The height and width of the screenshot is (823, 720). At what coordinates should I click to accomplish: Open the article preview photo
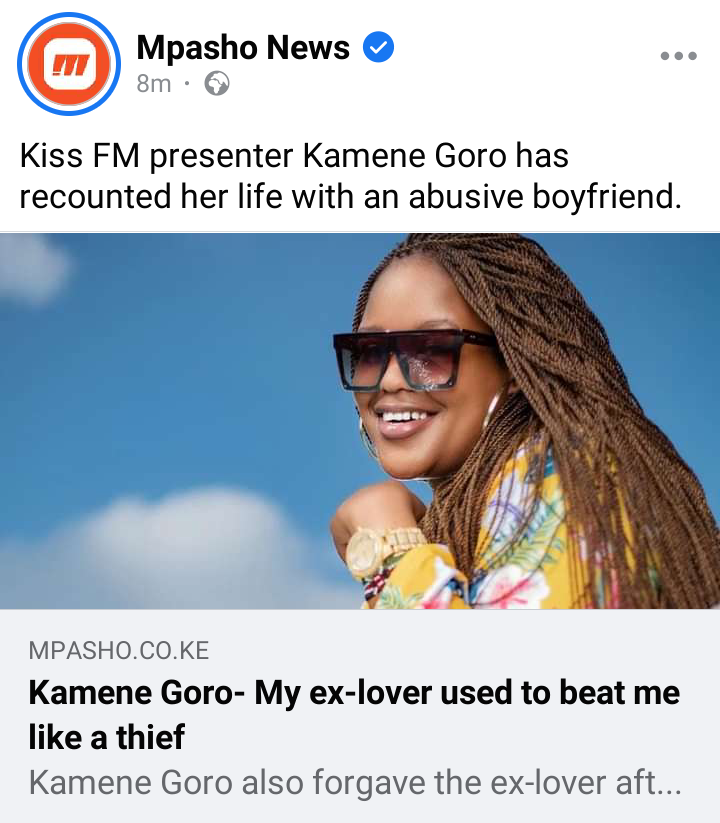coord(360,420)
